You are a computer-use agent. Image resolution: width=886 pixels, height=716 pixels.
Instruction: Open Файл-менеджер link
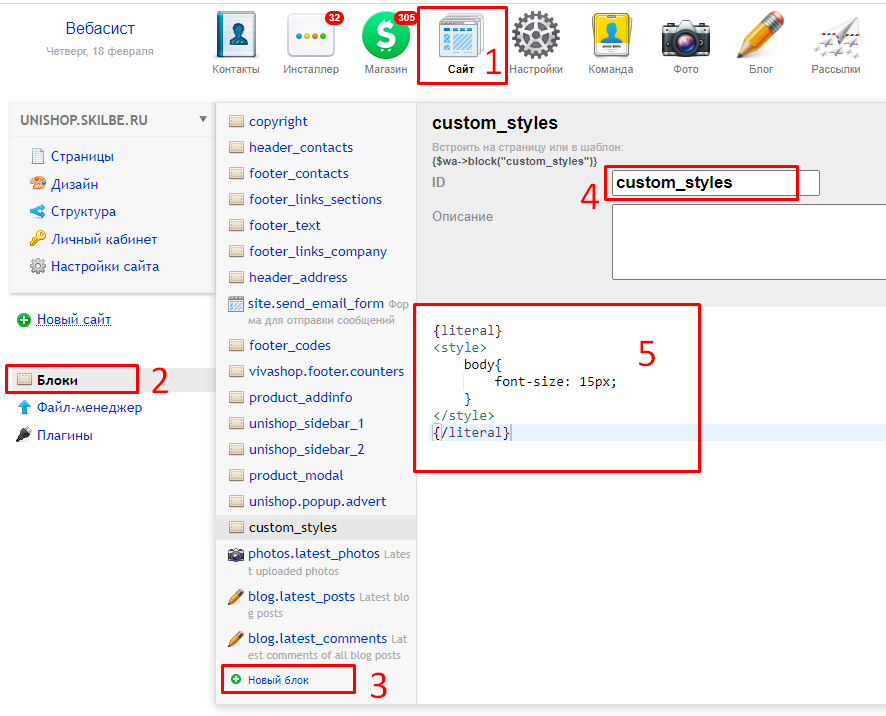pos(89,407)
